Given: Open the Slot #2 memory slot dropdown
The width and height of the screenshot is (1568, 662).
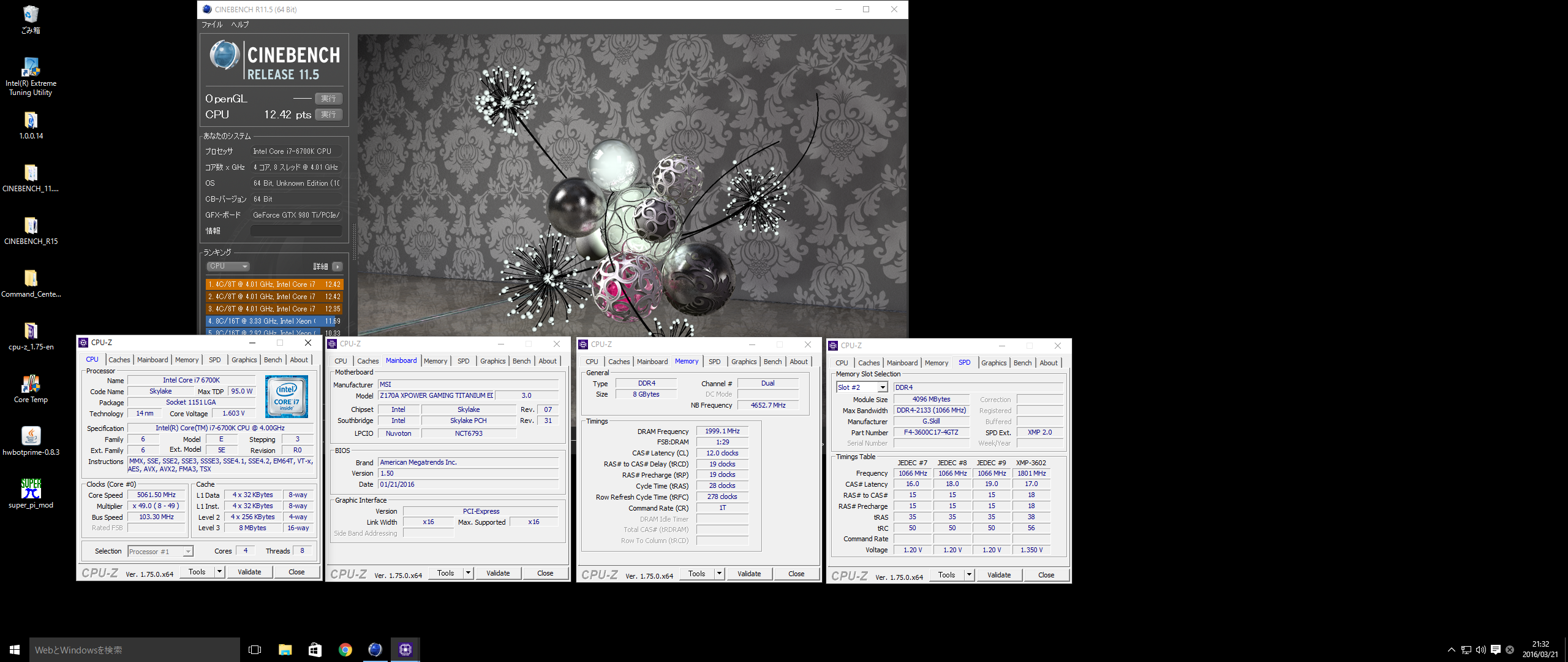Looking at the screenshot, I should 862,387.
